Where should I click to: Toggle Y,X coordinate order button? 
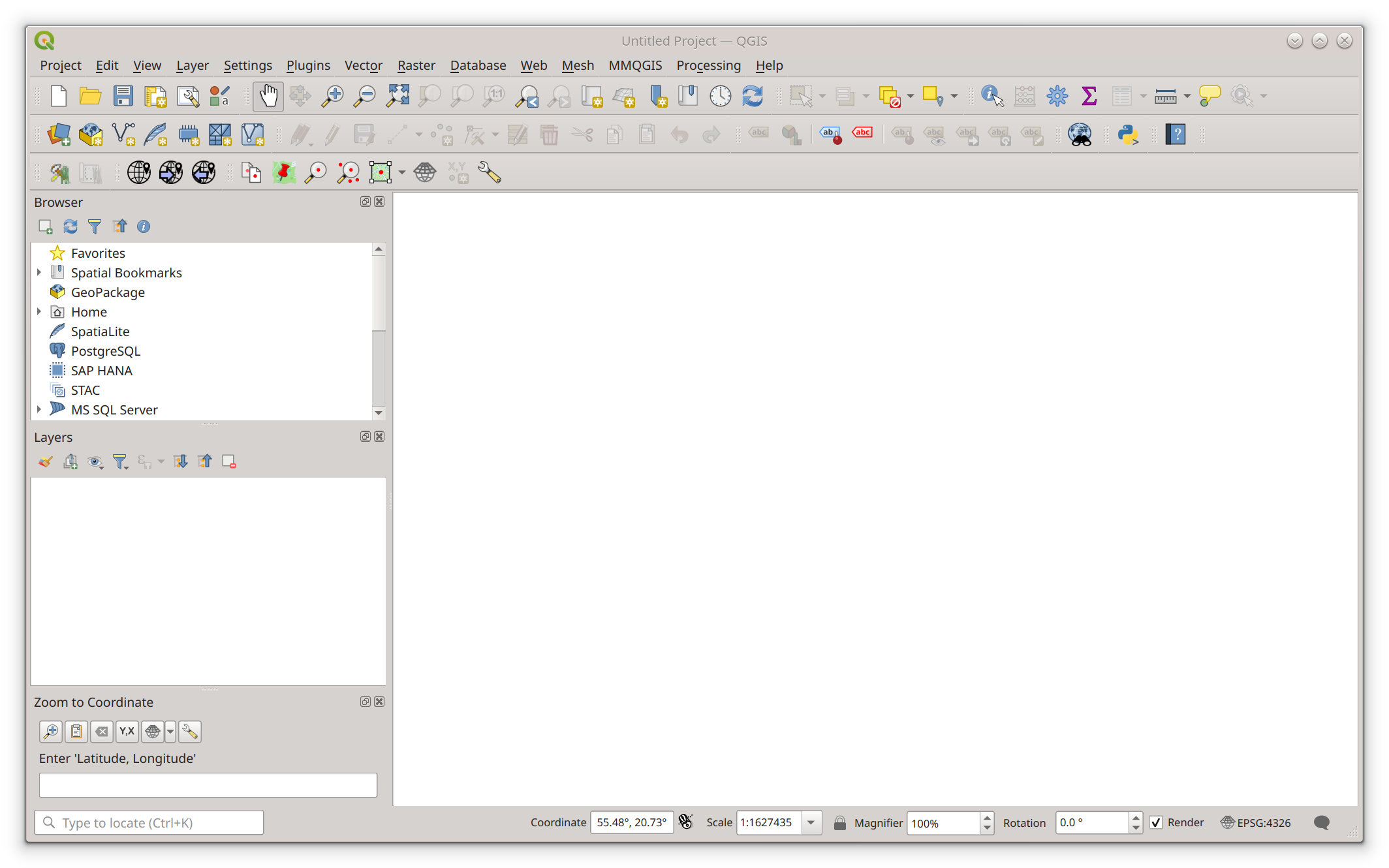(x=127, y=732)
